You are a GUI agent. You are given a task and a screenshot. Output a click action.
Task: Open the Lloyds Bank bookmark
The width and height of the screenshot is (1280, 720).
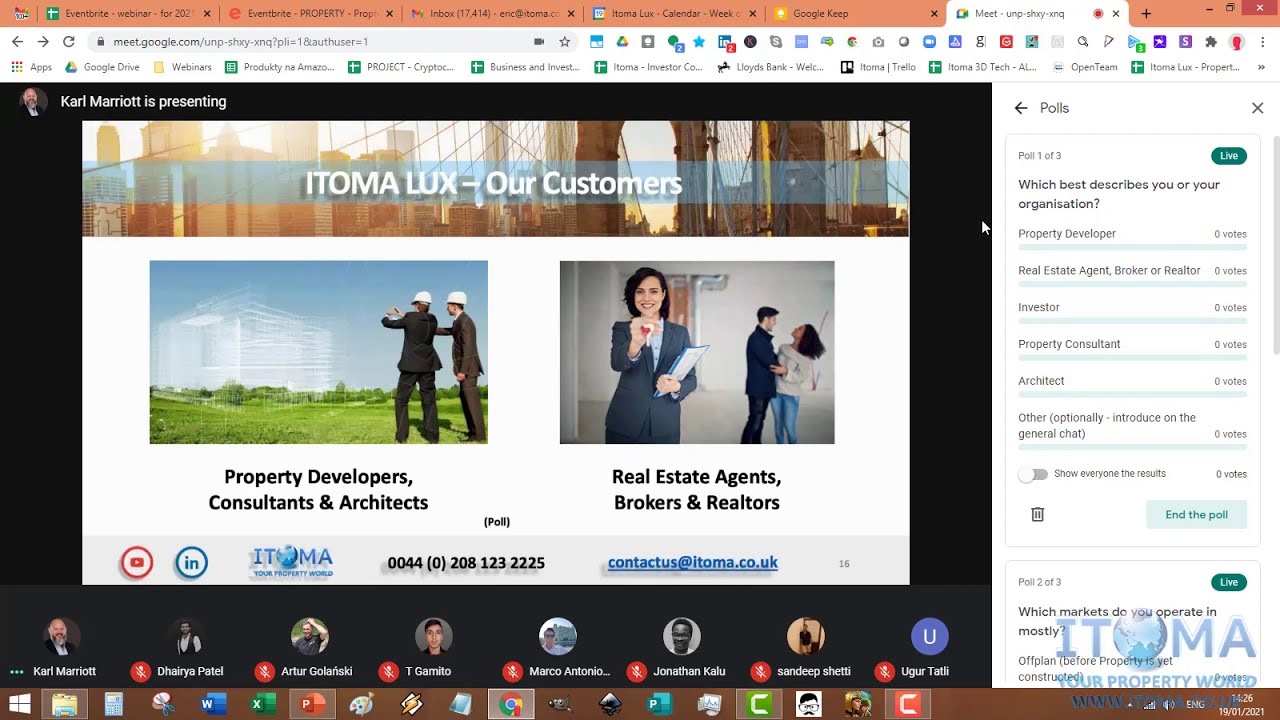771,67
